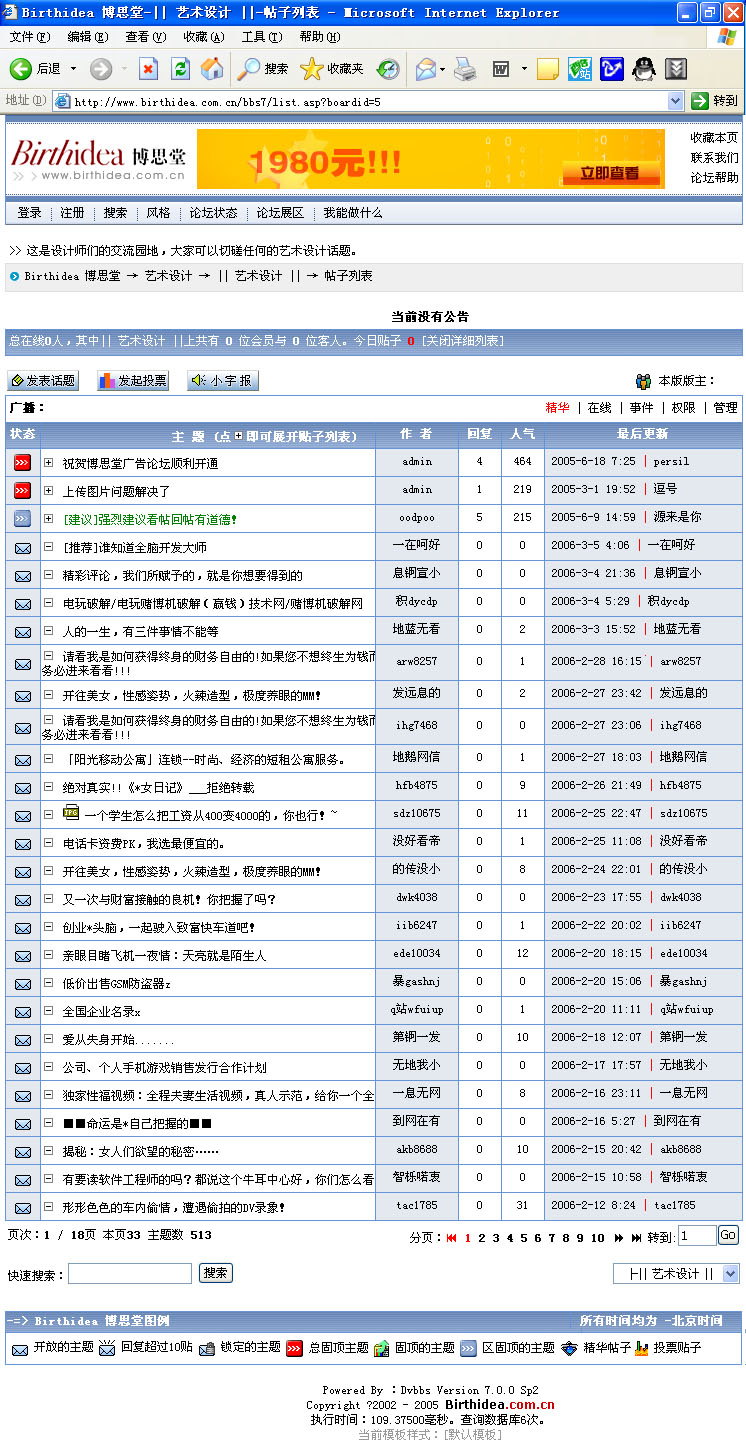746x1446 pixels.
Task: Open 论坛展区 in the forum nav bar
Action: [x=280, y=213]
